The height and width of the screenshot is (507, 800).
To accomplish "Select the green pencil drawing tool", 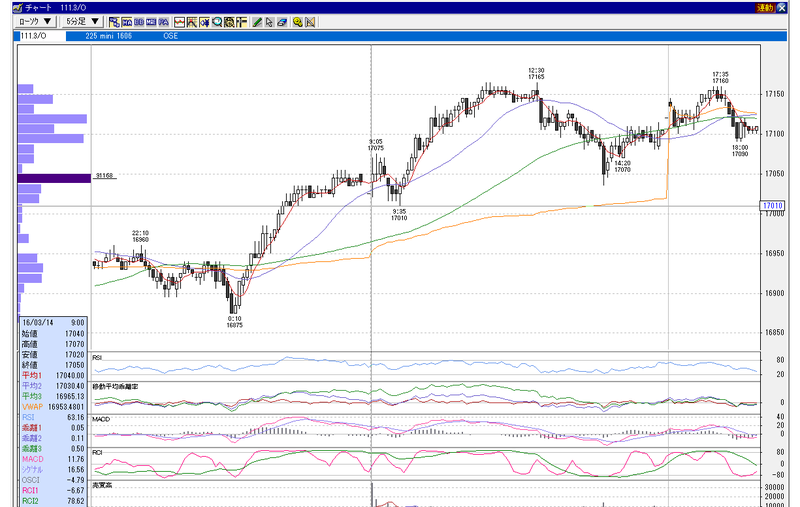I will tap(257, 22).
